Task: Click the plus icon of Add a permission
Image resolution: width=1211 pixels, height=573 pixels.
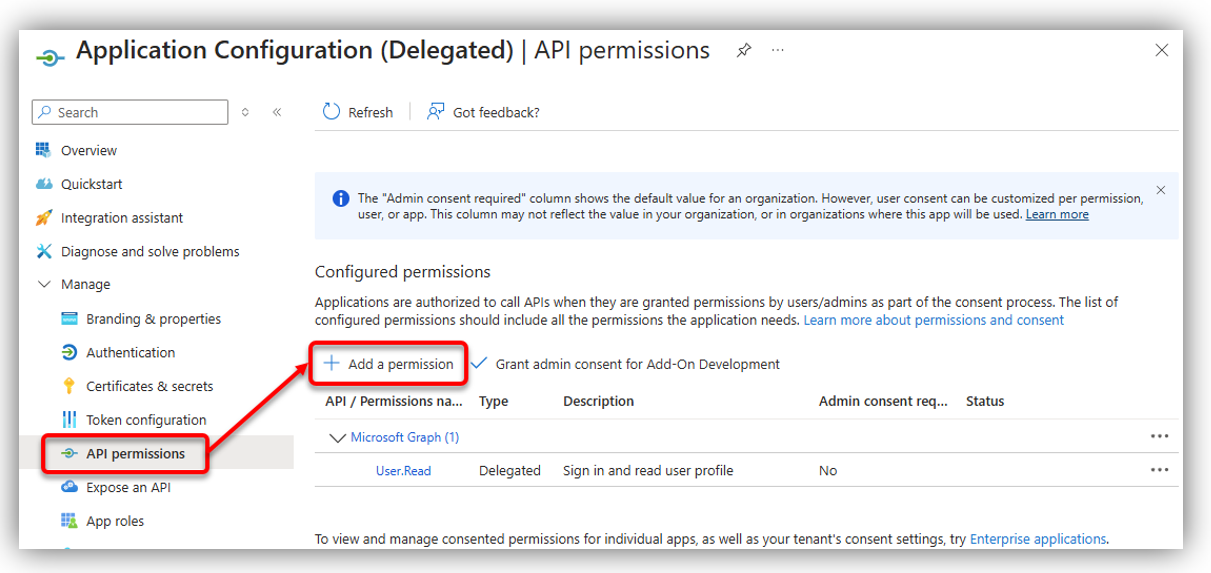Action: click(332, 363)
